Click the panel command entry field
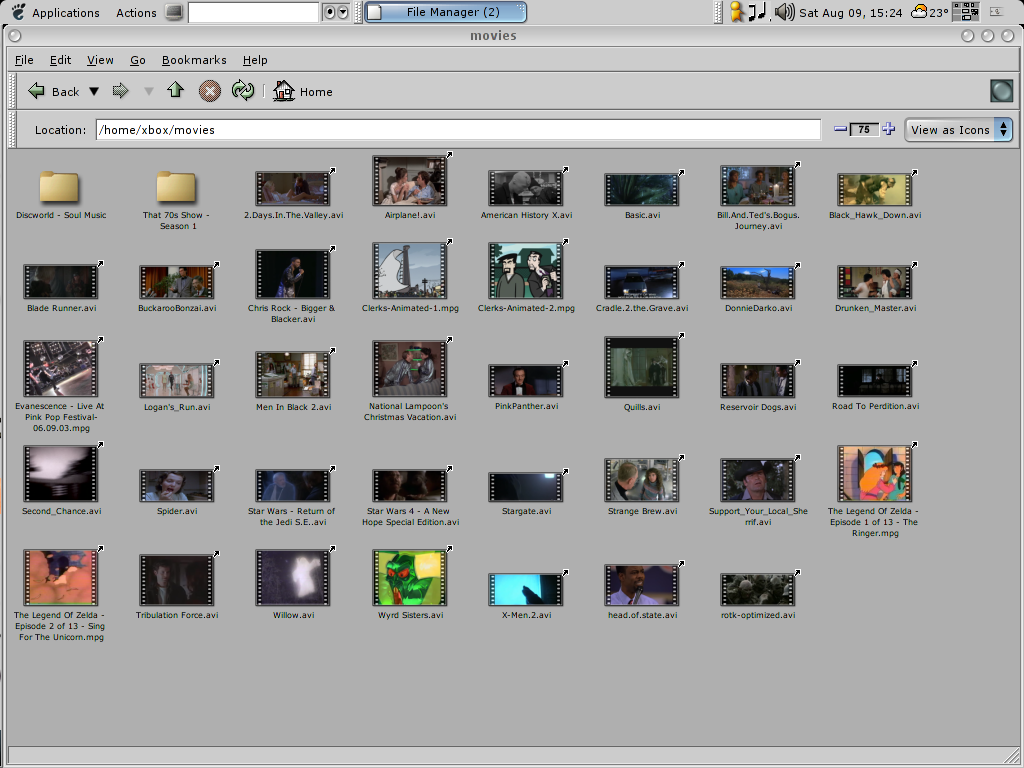 [253, 12]
